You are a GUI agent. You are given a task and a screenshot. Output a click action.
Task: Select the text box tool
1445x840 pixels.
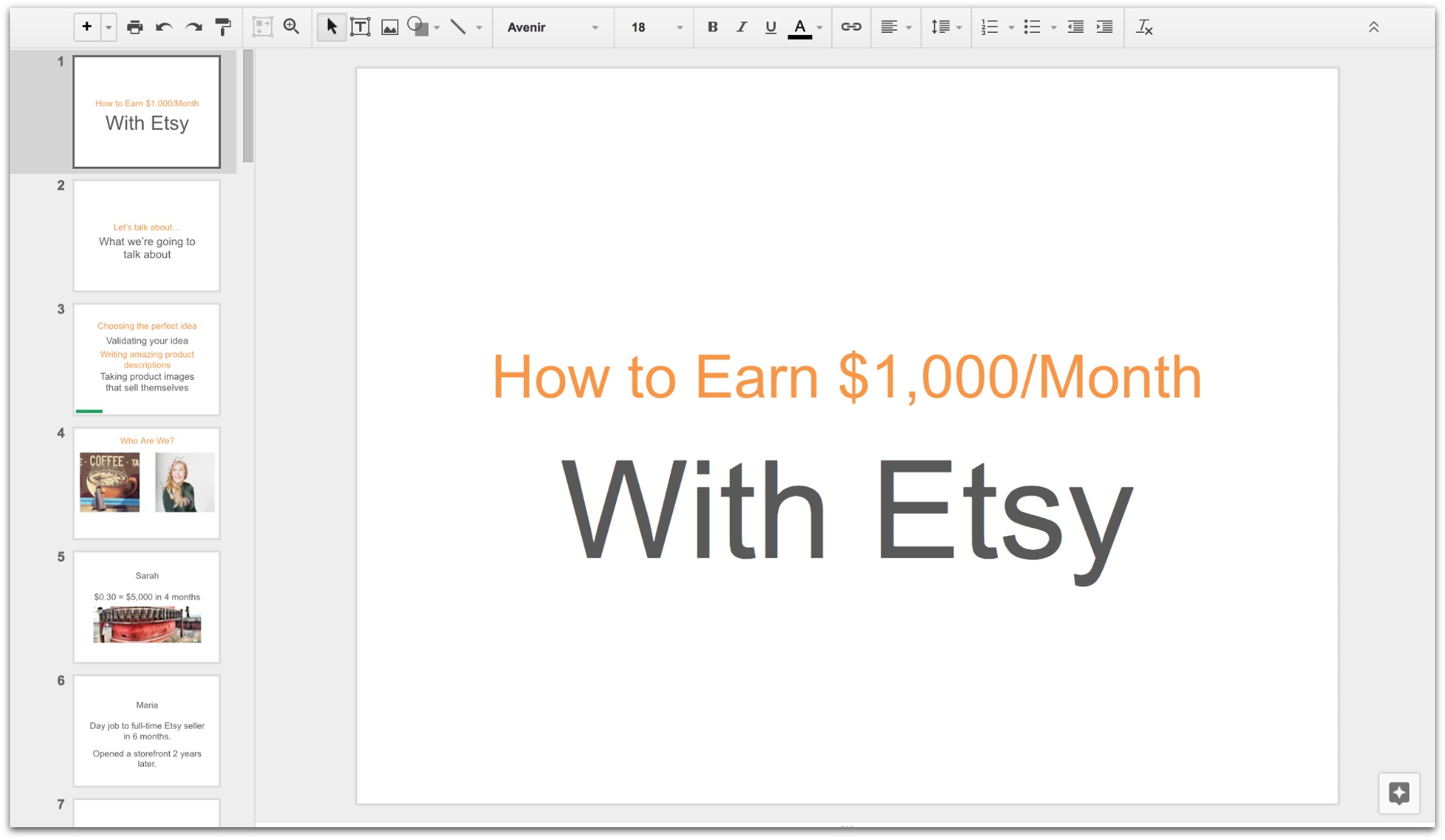tap(361, 27)
